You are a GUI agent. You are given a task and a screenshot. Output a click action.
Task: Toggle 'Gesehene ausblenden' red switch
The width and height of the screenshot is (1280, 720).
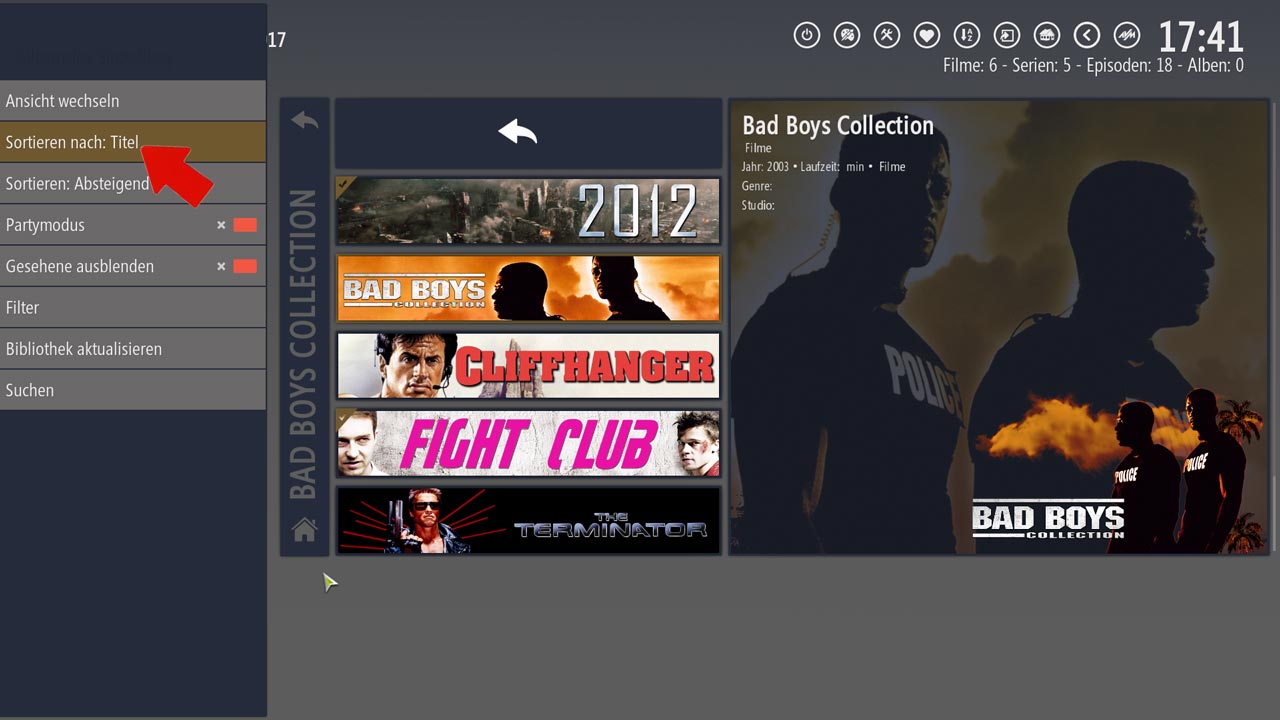click(245, 266)
